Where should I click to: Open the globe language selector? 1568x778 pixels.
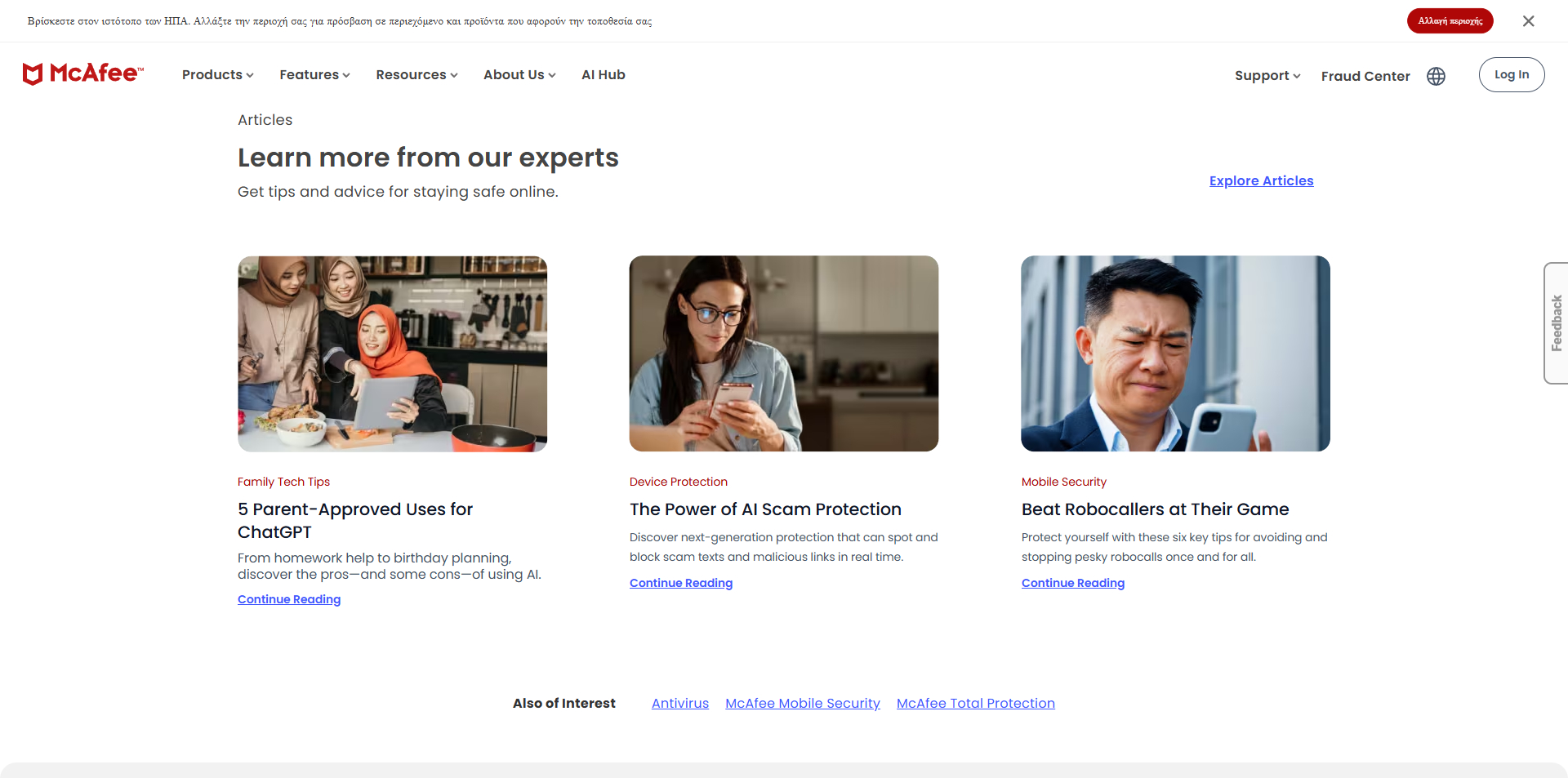1436,76
